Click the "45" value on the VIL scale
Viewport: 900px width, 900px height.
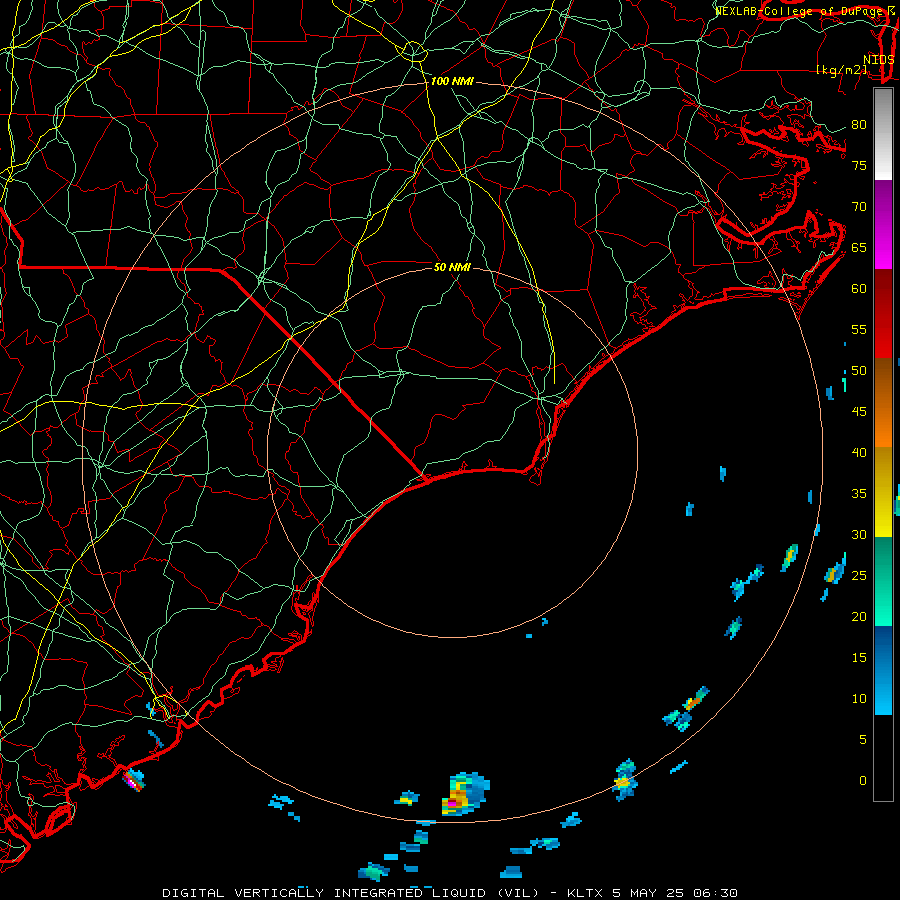[x=859, y=412]
